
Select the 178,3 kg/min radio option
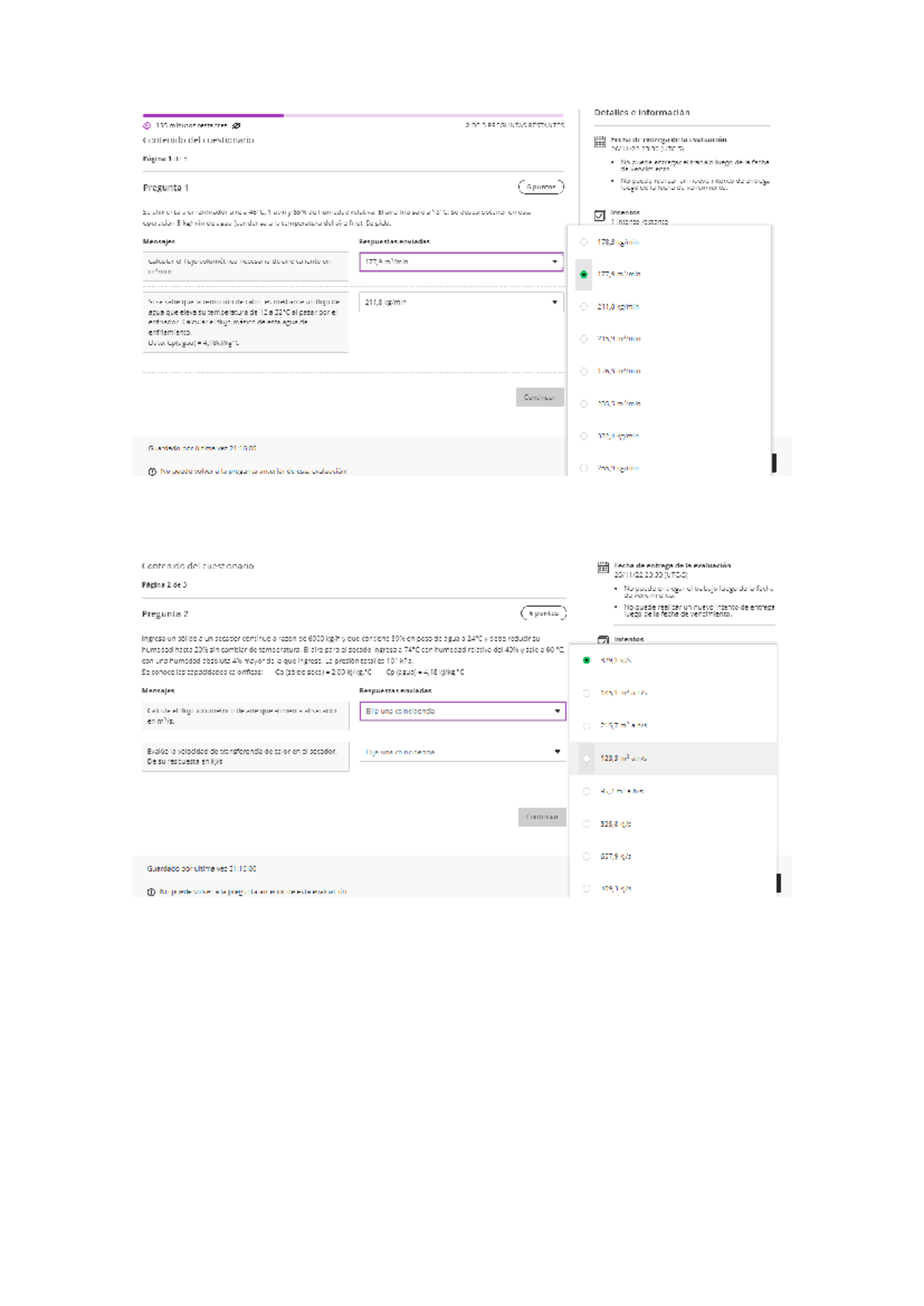(x=584, y=242)
